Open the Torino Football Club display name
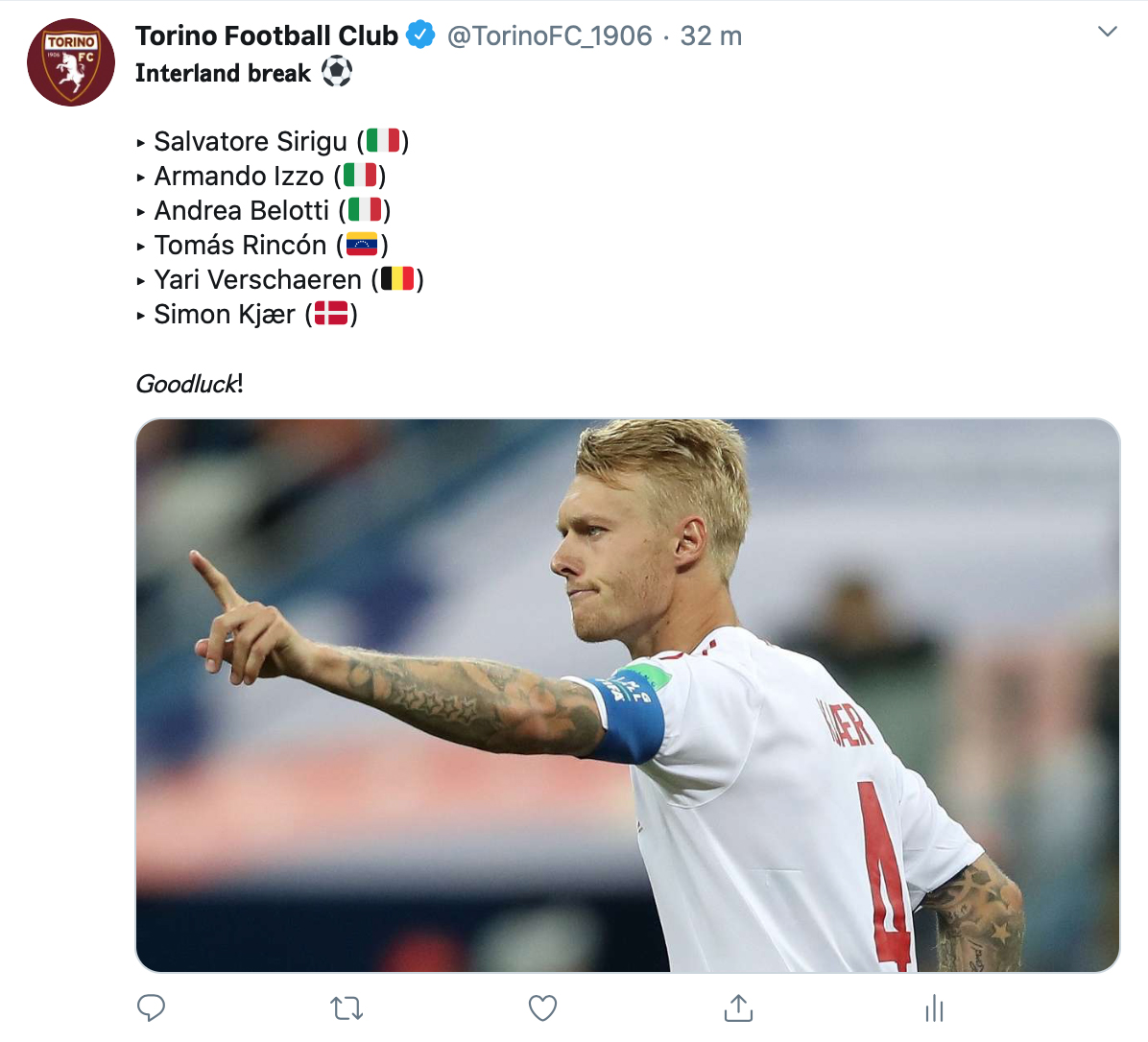 coord(266,36)
